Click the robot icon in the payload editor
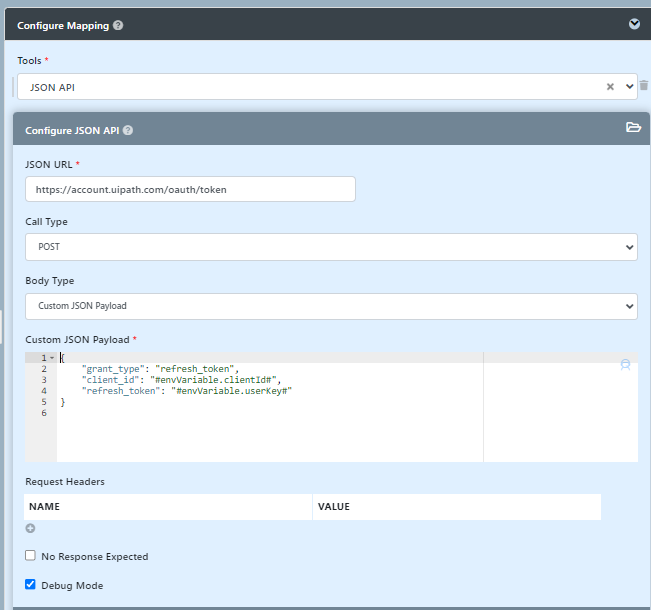This screenshot has width=651, height=610. tap(625, 365)
